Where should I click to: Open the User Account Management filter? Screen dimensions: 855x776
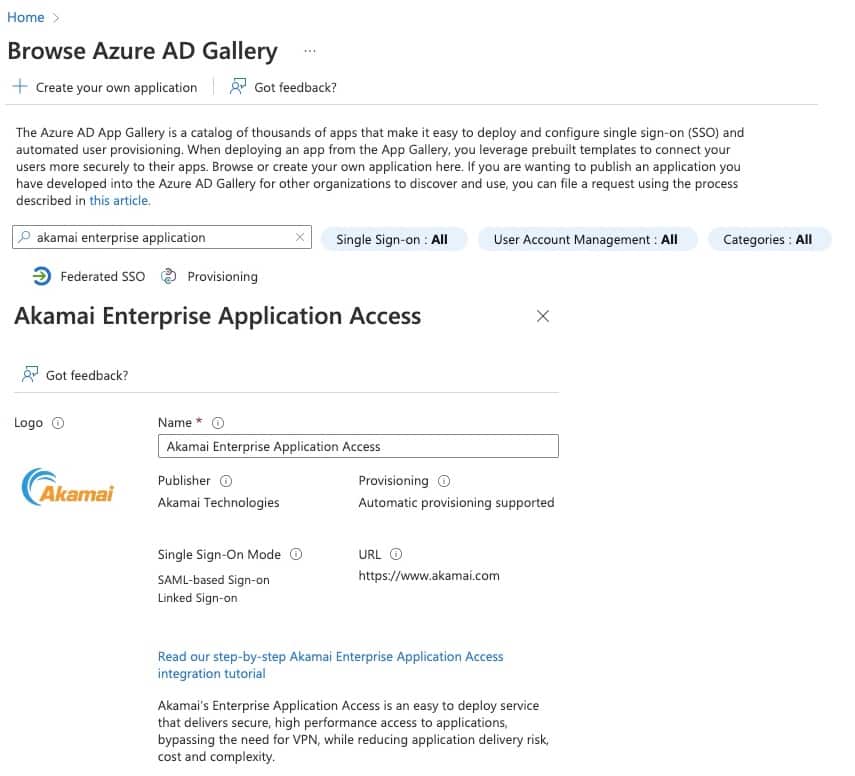585,239
